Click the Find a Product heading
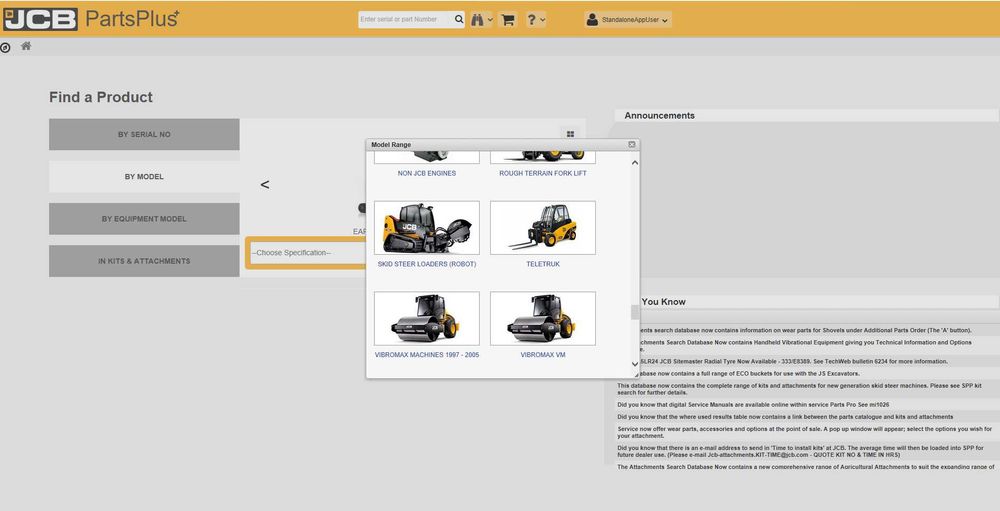Viewport: 1000px width, 511px height. click(x=101, y=98)
